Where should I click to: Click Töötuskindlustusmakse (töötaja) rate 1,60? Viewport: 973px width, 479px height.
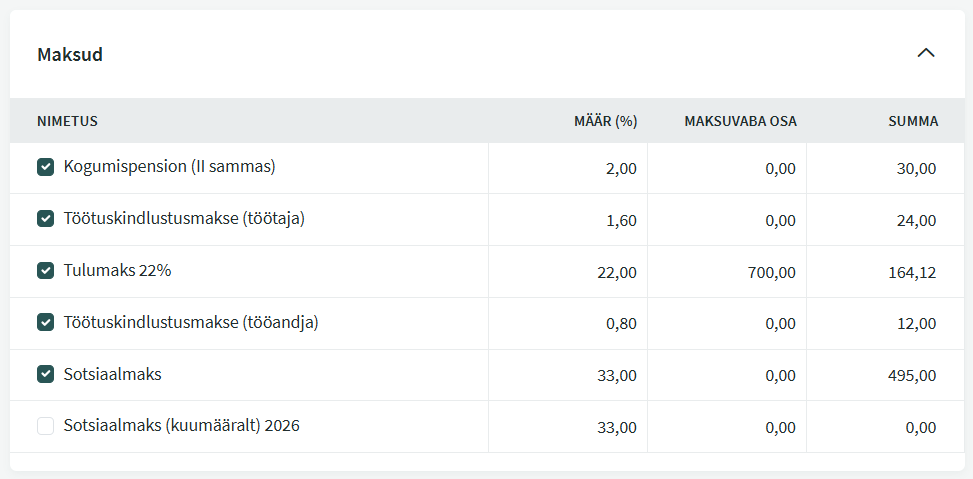coord(621,220)
